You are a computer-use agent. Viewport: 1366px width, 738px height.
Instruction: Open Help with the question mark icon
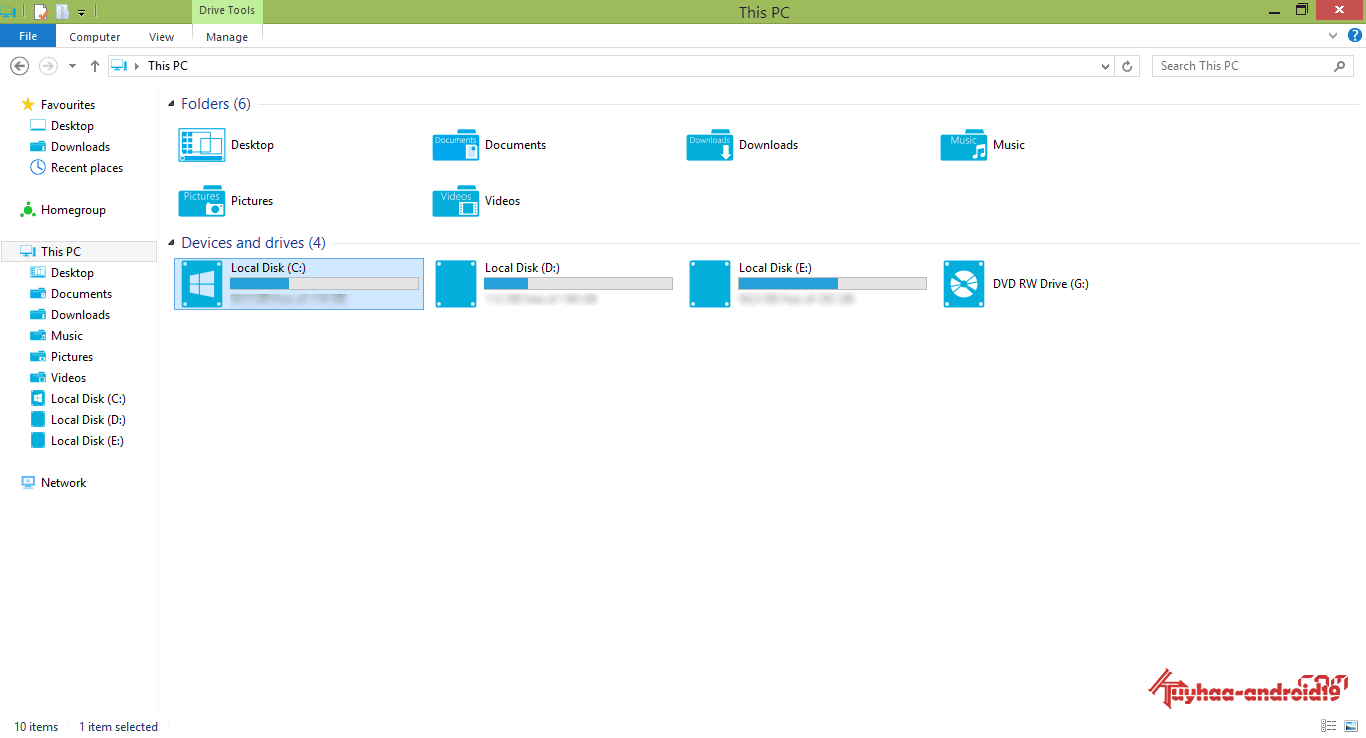pos(1355,36)
